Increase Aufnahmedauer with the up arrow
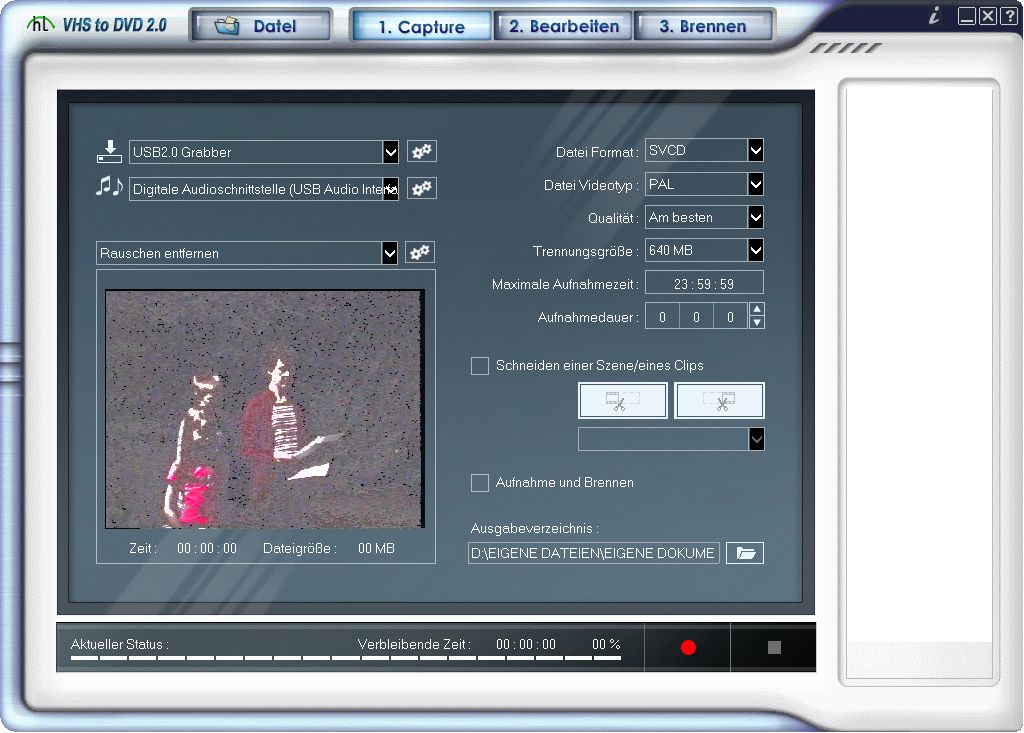Viewport: 1024px width, 733px height. pyautogui.click(x=757, y=310)
